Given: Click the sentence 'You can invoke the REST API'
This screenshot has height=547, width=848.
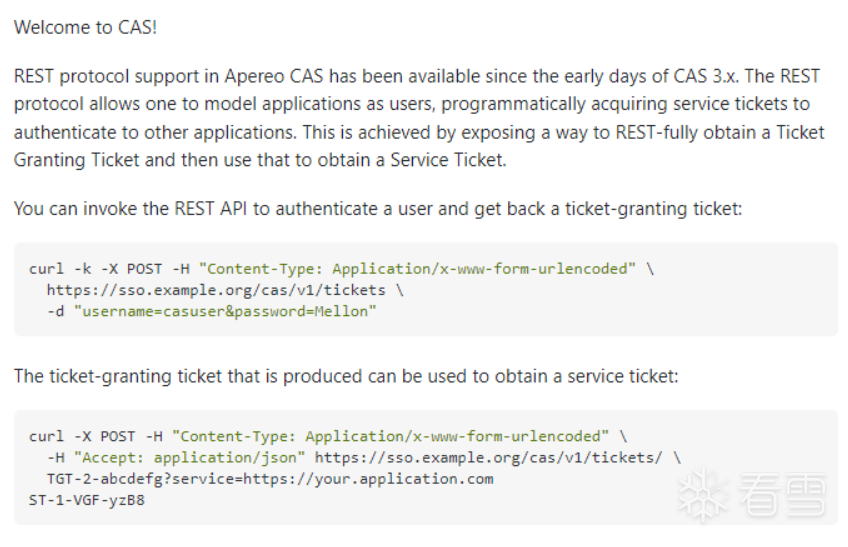Looking at the screenshot, I should coord(378,209).
